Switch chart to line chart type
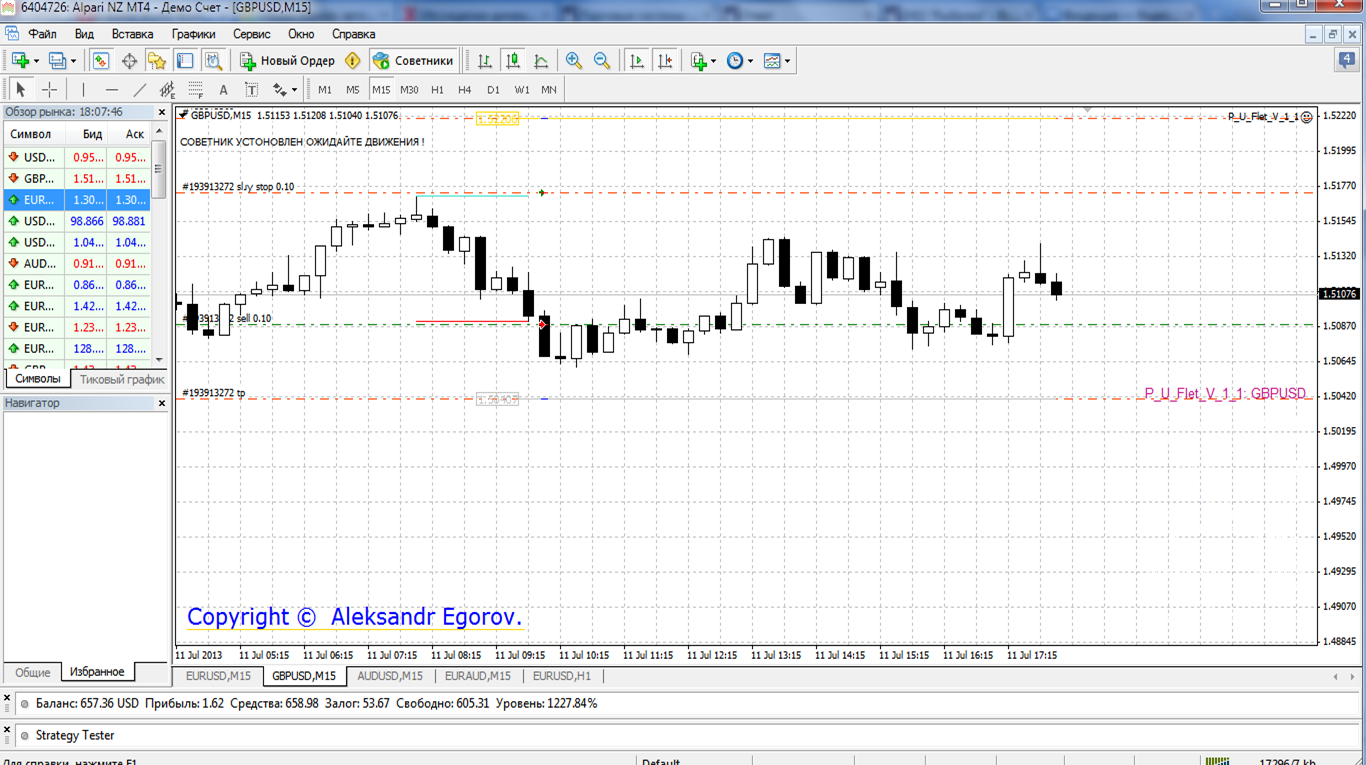 click(541, 61)
